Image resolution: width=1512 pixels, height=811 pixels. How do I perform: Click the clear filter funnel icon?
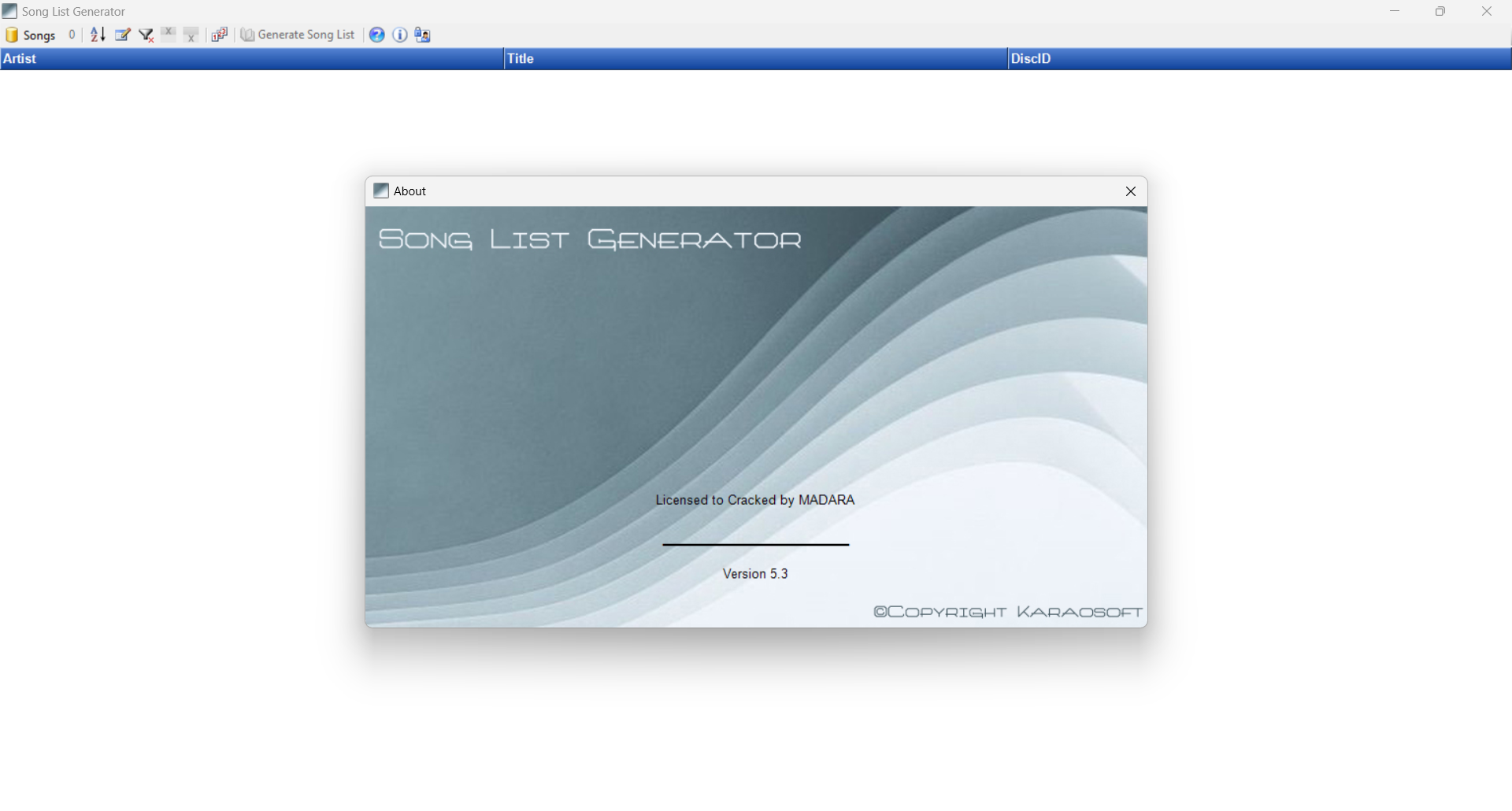(146, 35)
